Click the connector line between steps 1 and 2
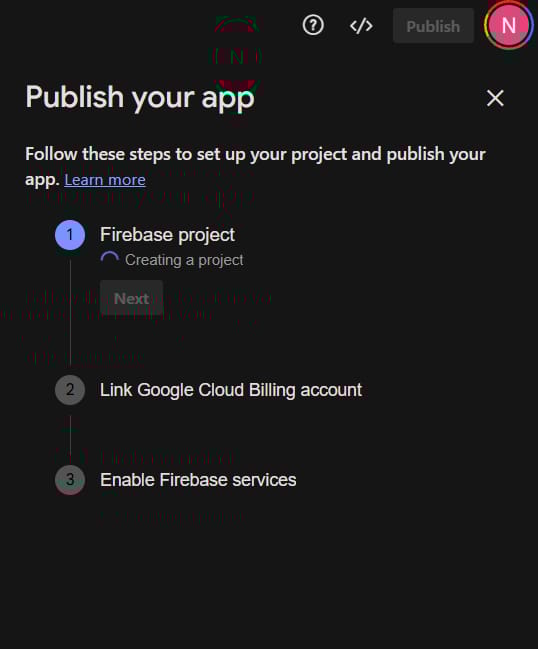Viewport: 538px width, 649px height. 70,312
